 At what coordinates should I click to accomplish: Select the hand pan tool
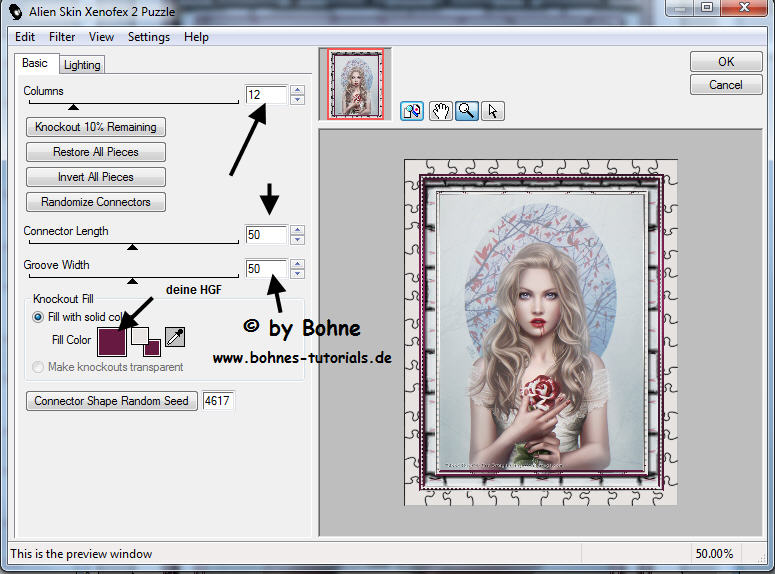pyautogui.click(x=440, y=111)
